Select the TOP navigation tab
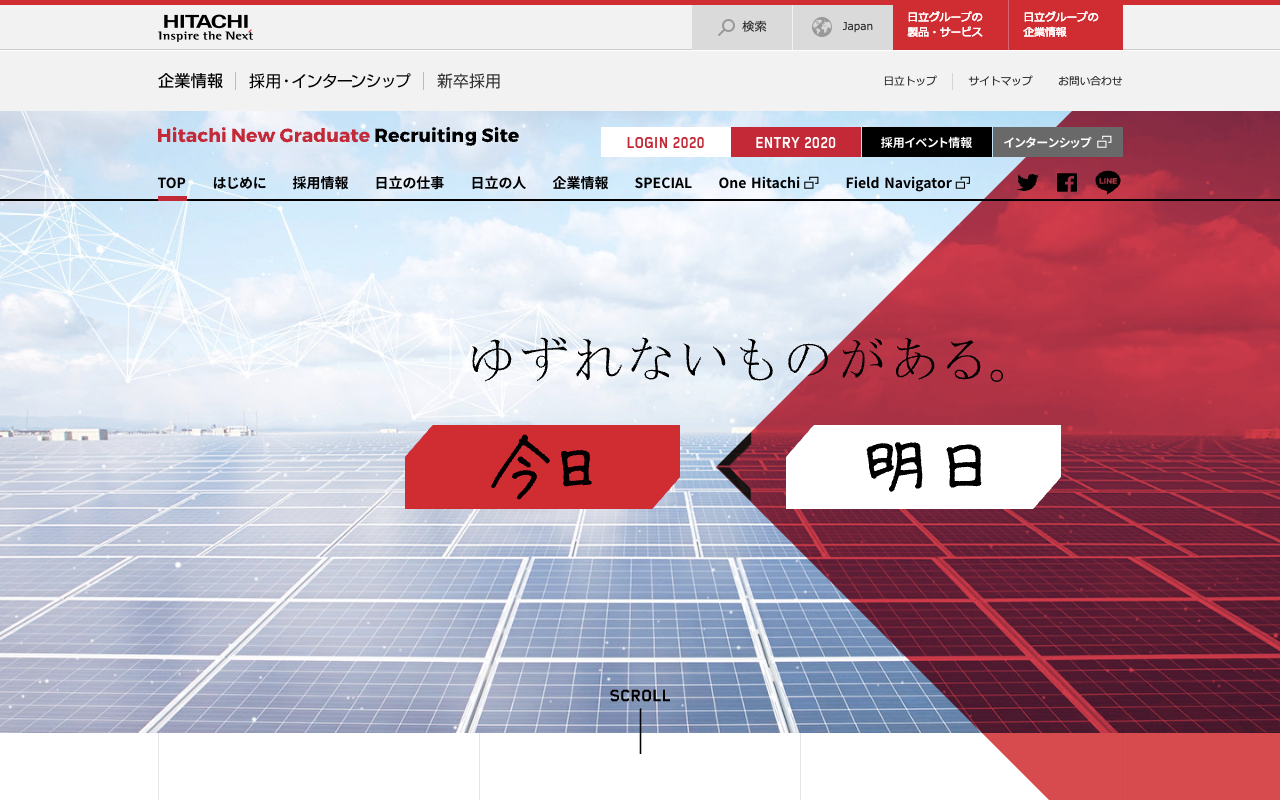 tap(171, 183)
